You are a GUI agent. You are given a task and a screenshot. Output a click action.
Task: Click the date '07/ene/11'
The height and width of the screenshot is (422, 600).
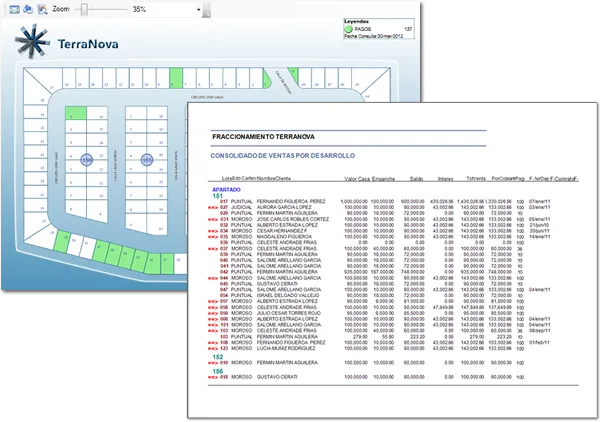[540, 201]
